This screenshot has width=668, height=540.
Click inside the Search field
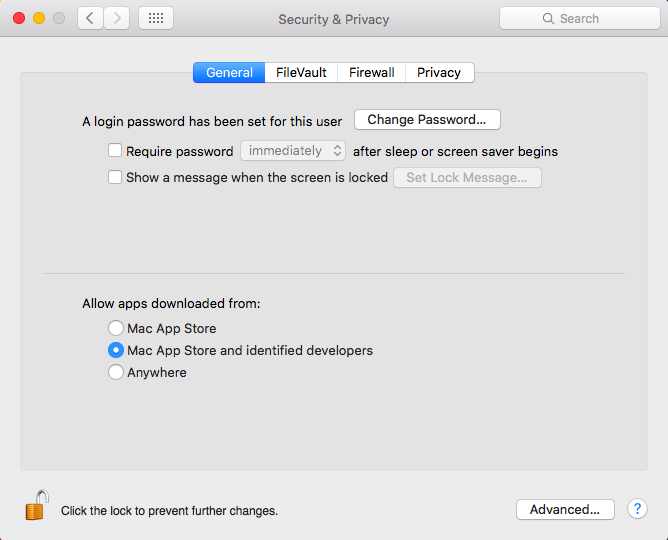(x=590, y=18)
